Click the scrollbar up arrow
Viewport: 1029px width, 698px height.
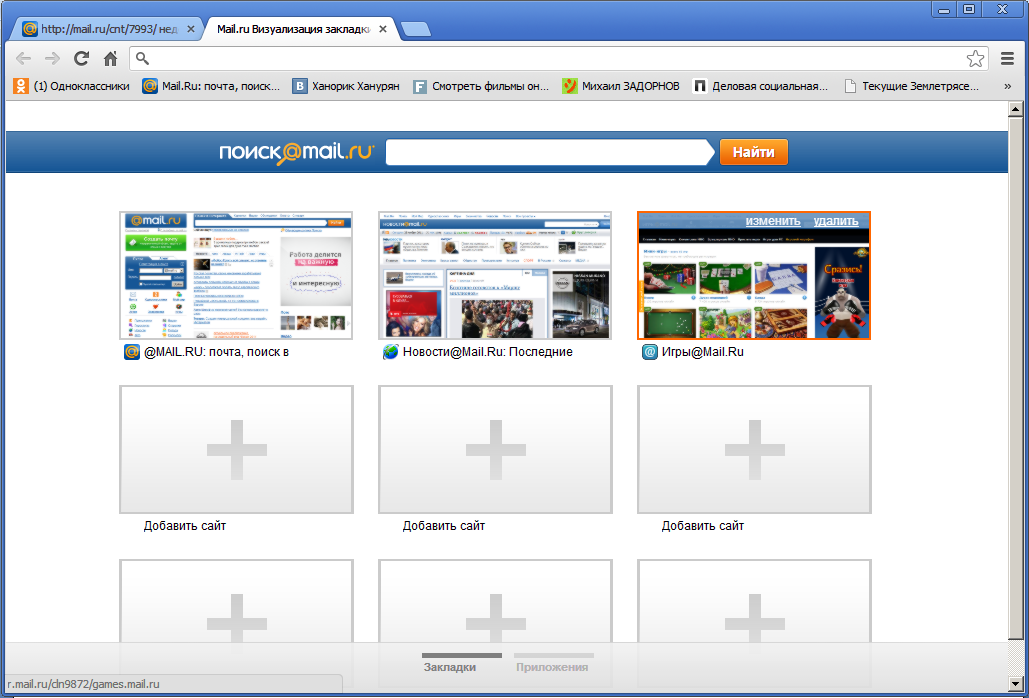[x=1015, y=110]
